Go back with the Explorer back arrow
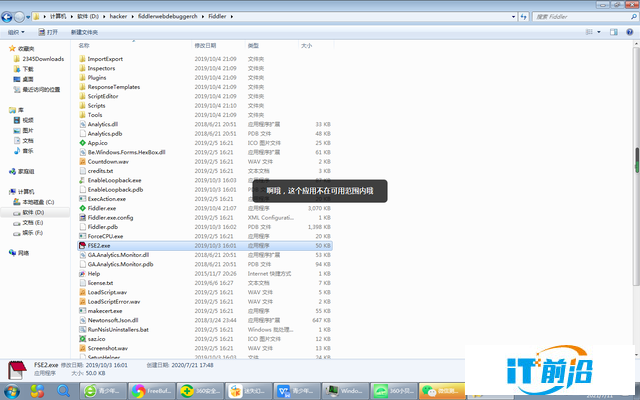640x400 pixels. click(x=7, y=17)
